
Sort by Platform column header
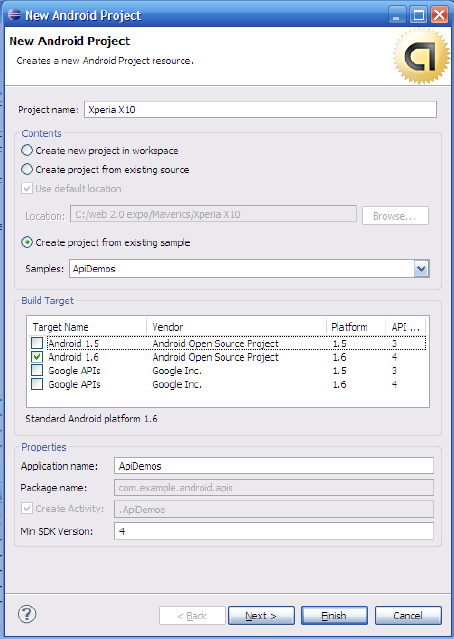[x=356, y=327]
